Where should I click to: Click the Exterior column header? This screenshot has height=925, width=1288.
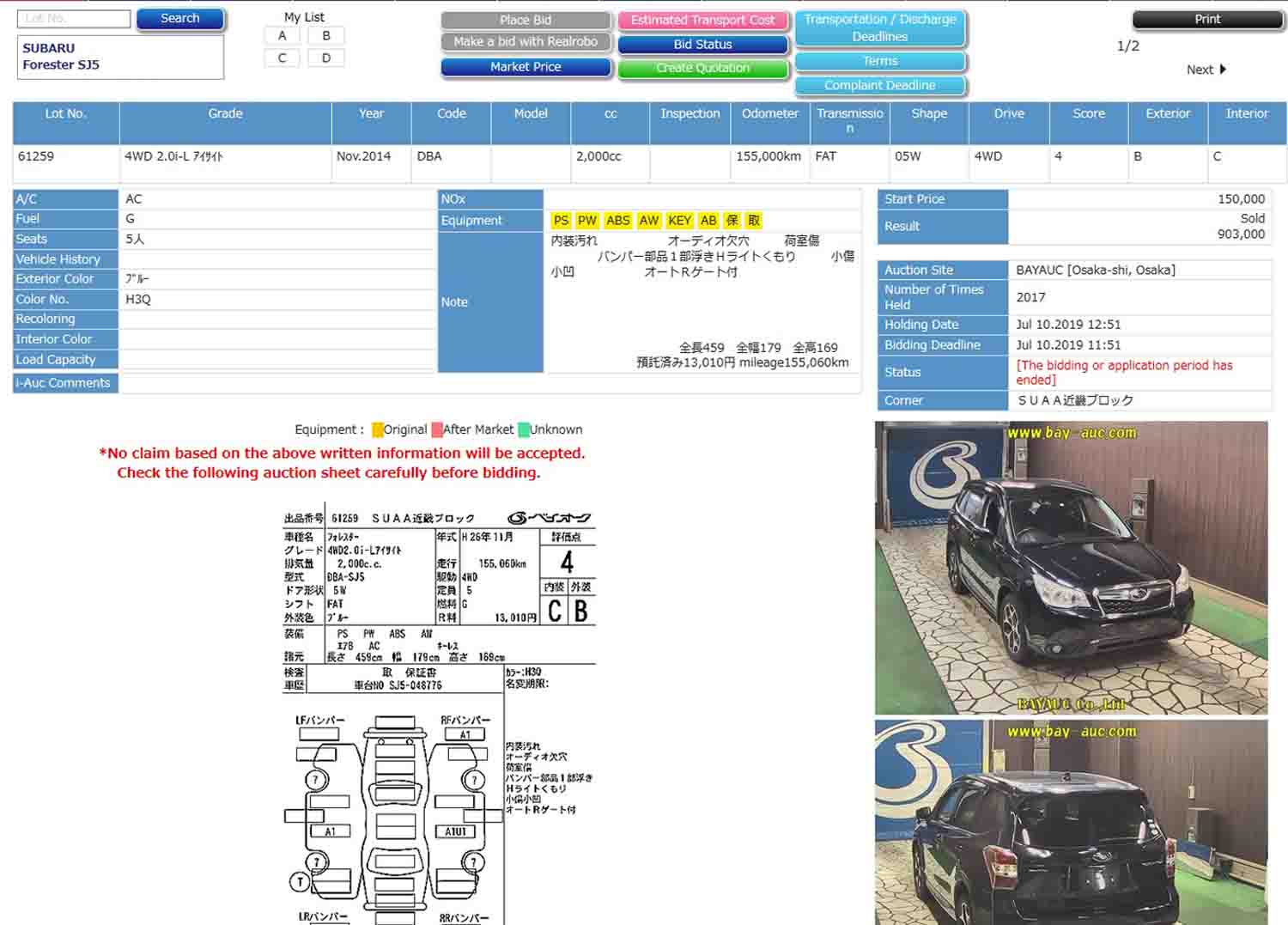pos(1168,122)
